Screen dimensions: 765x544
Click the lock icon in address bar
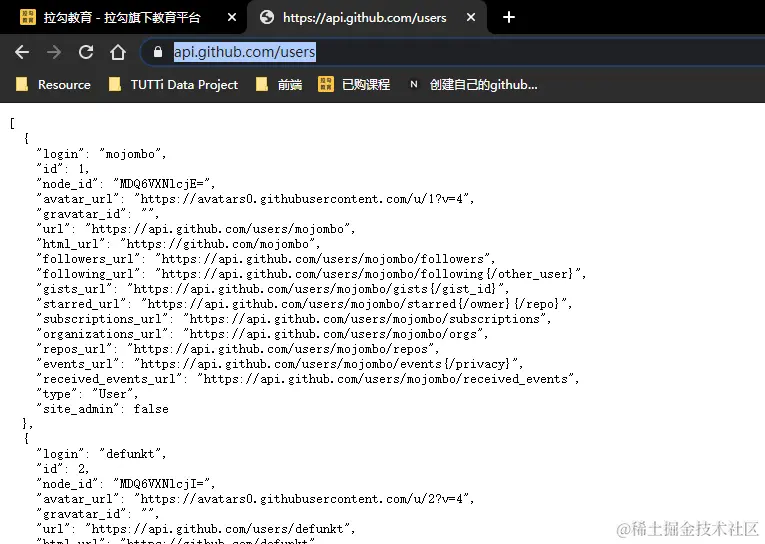[158, 52]
